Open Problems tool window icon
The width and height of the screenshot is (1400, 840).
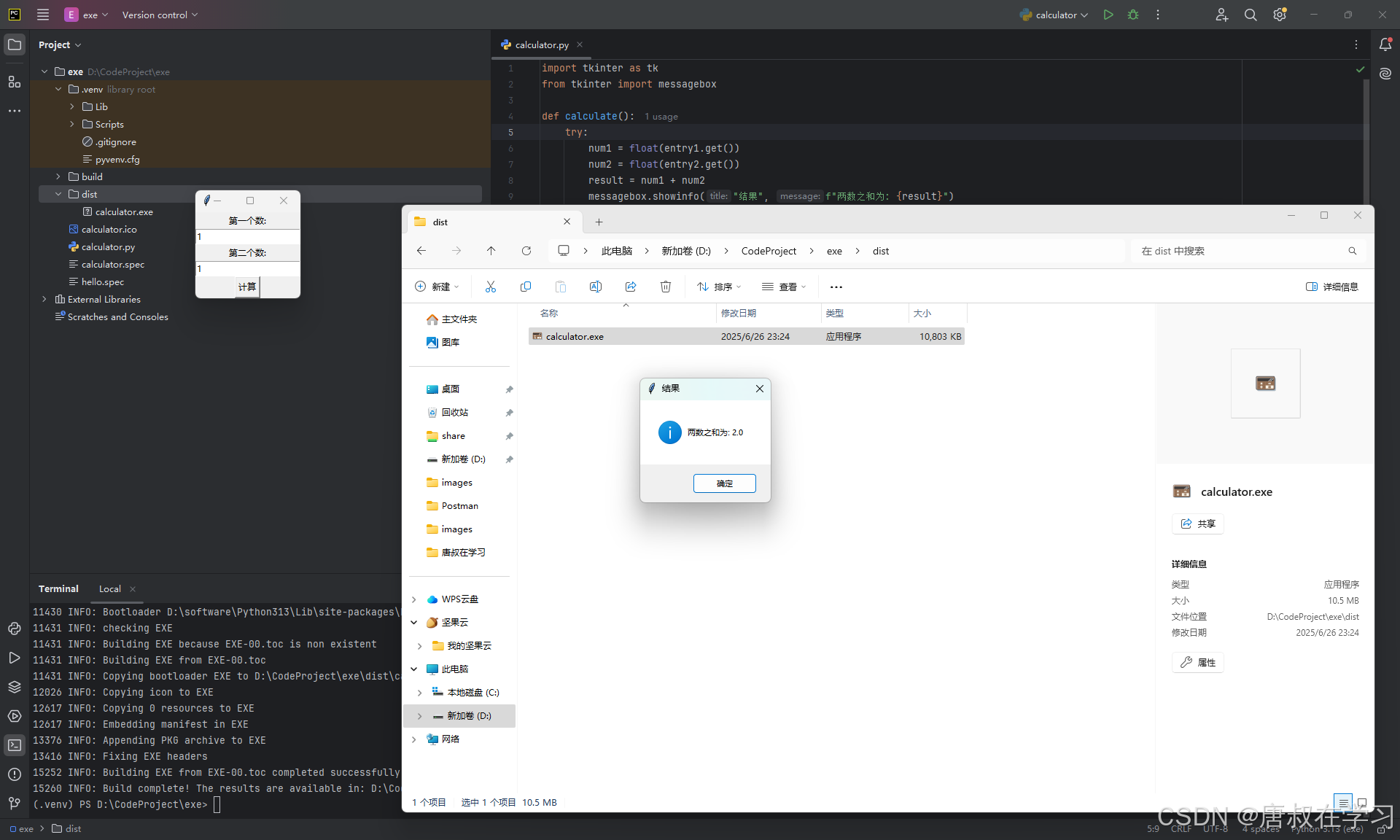(15, 774)
